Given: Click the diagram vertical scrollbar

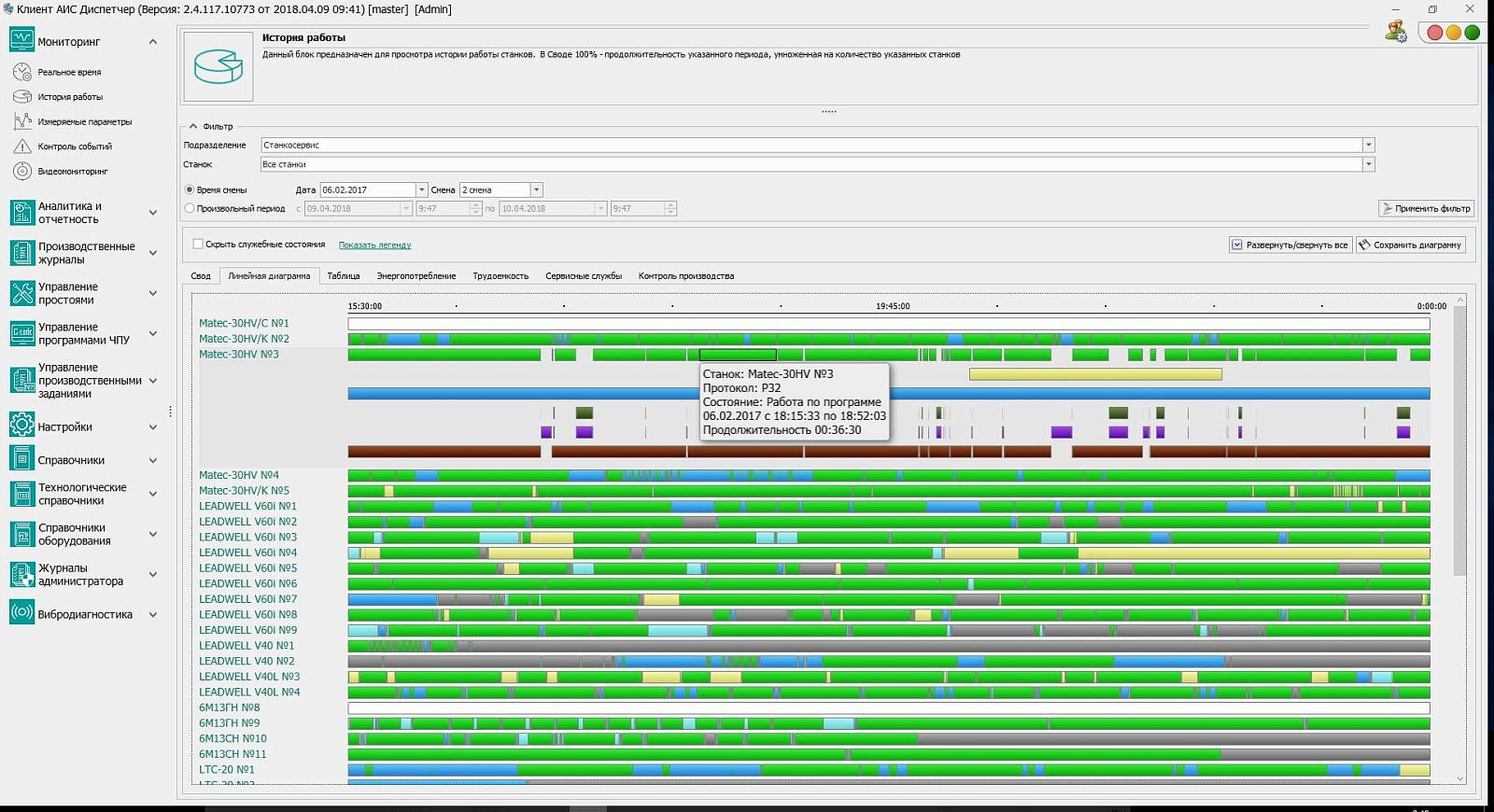Looking at the screenshot, I should click(x=1460, y=440).
